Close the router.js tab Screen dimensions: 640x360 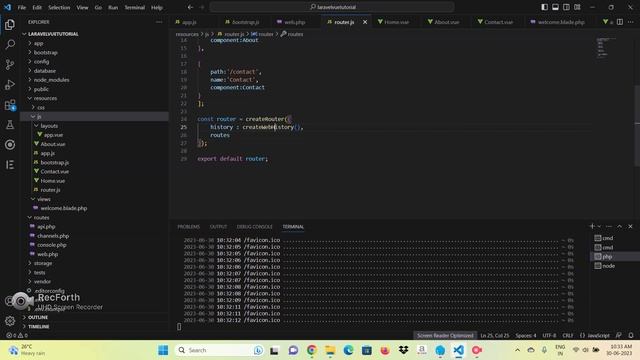pyautogui.click(x=365, y=22)
